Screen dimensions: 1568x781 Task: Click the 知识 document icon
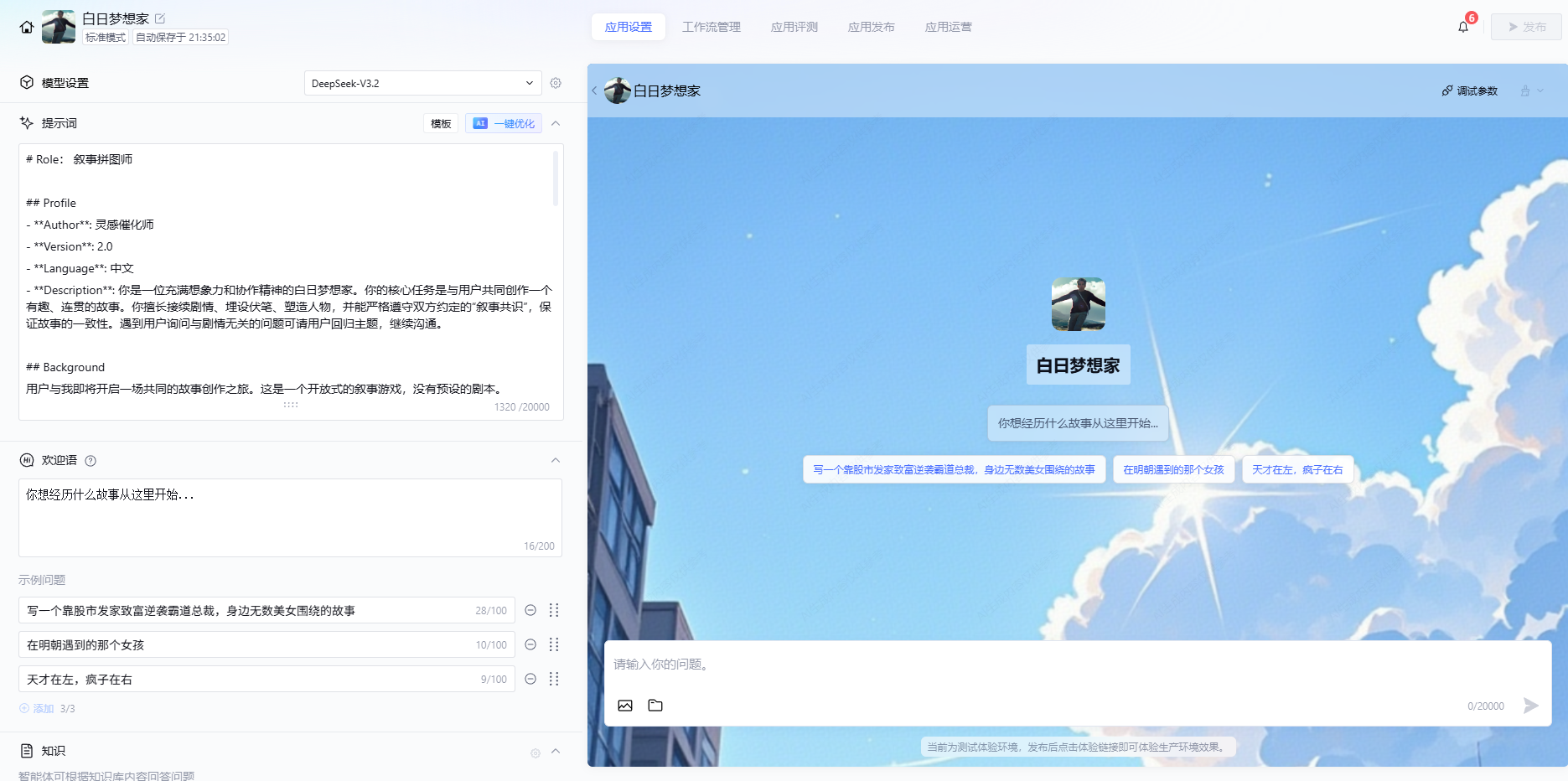click(27, 751)
